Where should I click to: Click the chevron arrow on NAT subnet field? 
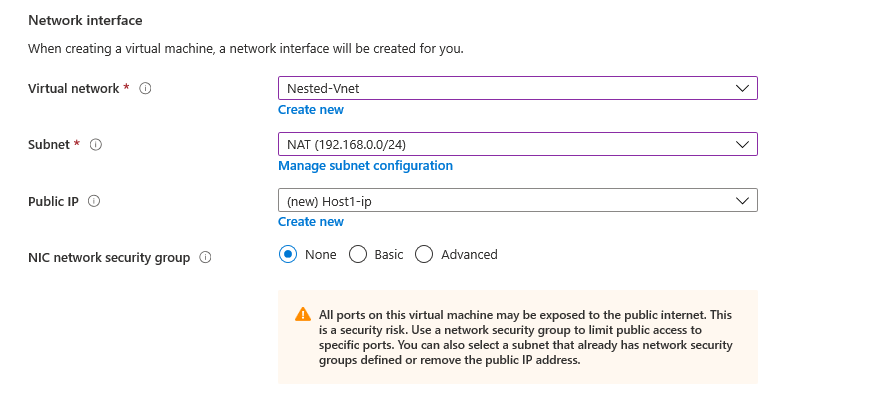pos(742,144)
